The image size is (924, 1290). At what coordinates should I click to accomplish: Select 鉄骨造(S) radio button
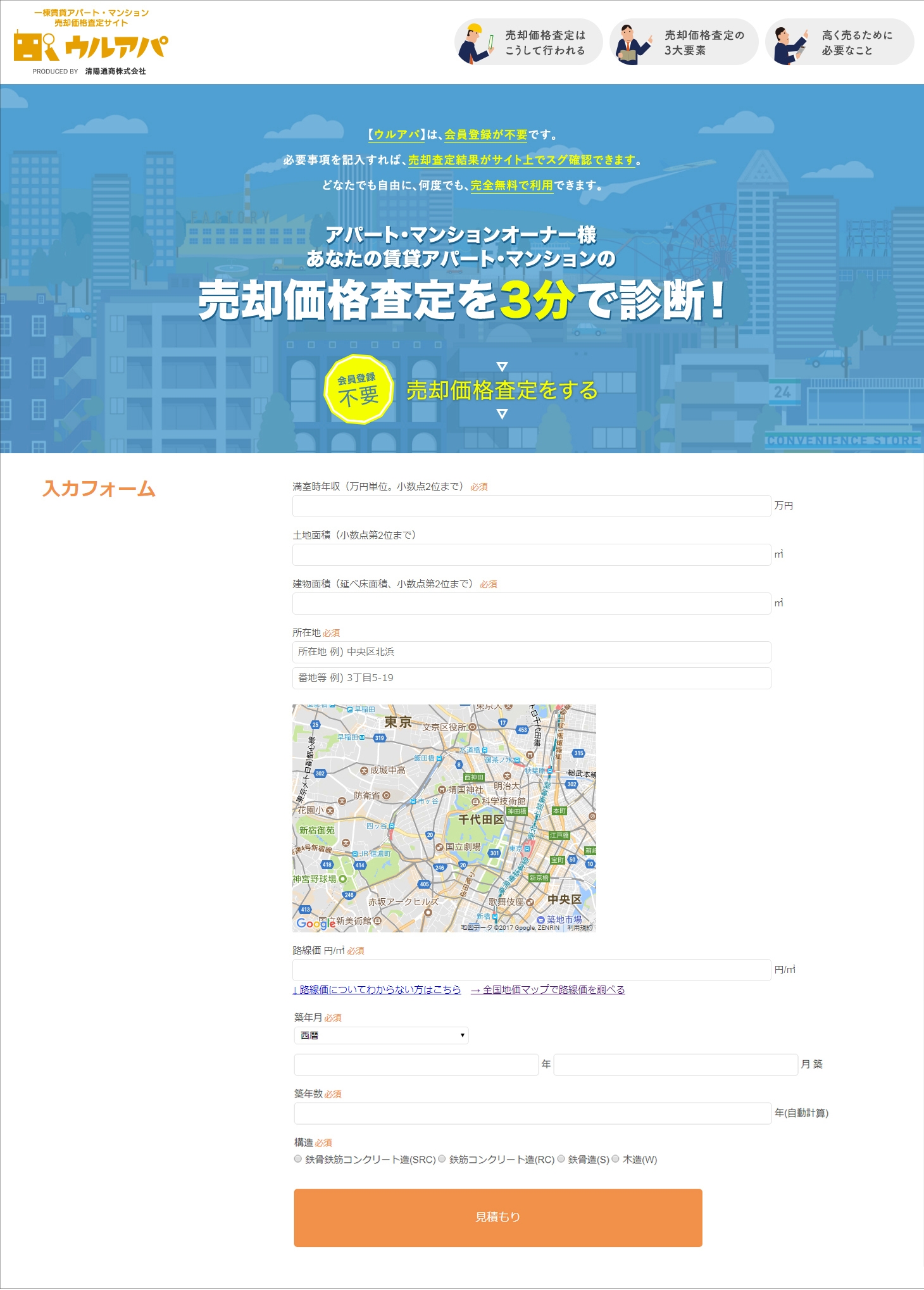[x=561, y=1159]
